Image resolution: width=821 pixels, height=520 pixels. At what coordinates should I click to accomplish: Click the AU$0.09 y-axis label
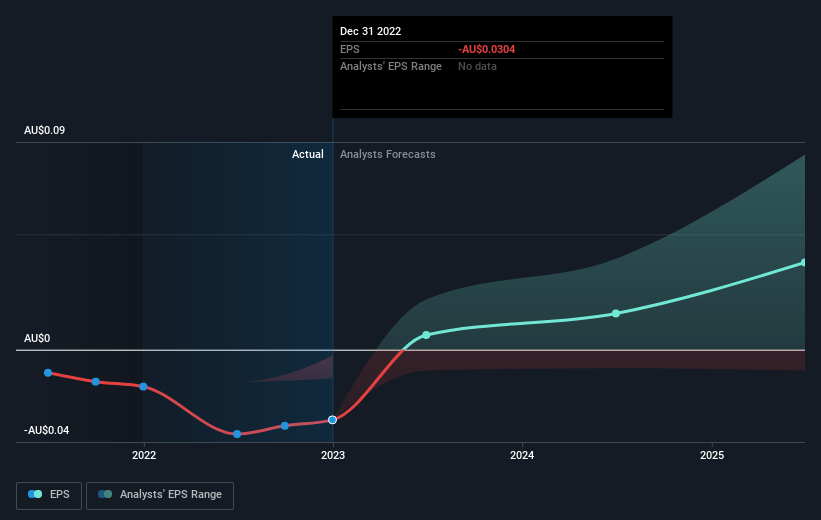click(45, 130)
